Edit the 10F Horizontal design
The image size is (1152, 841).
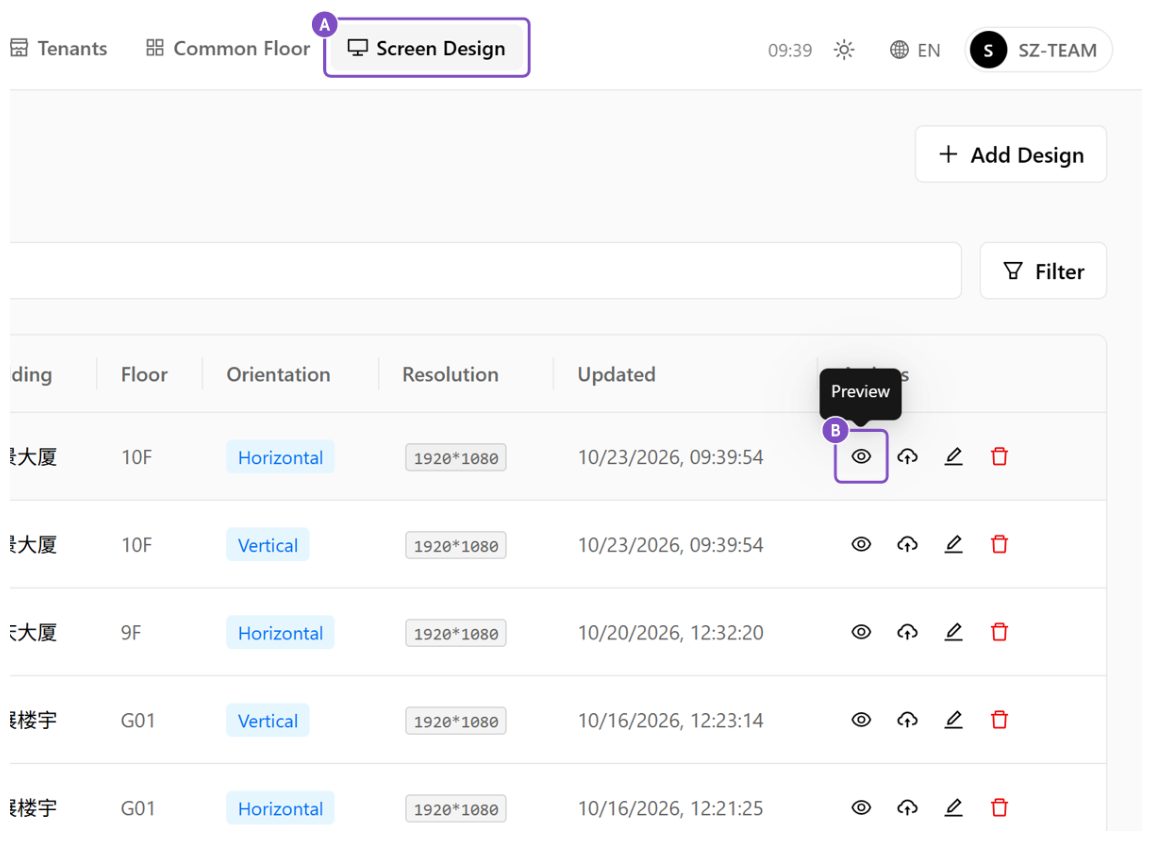(x=954, y=457)
